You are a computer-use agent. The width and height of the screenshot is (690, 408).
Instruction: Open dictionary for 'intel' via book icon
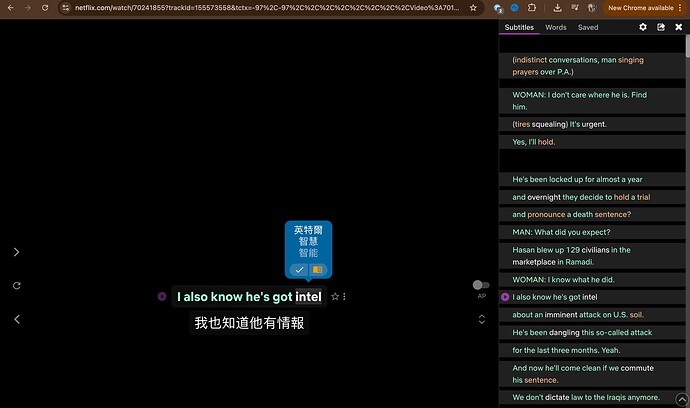click(318, 269)
